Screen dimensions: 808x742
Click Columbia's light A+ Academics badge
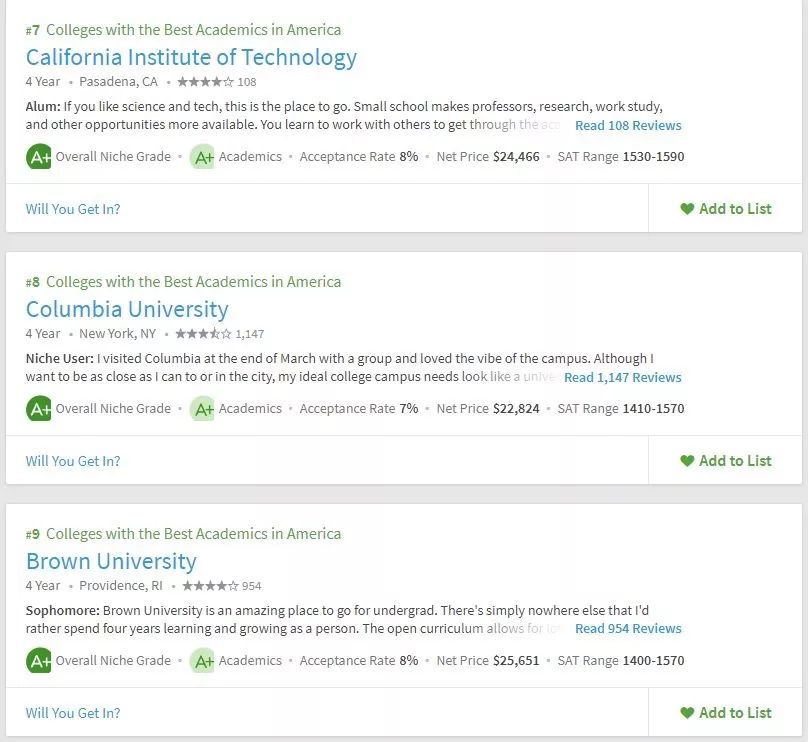[203, 409]
